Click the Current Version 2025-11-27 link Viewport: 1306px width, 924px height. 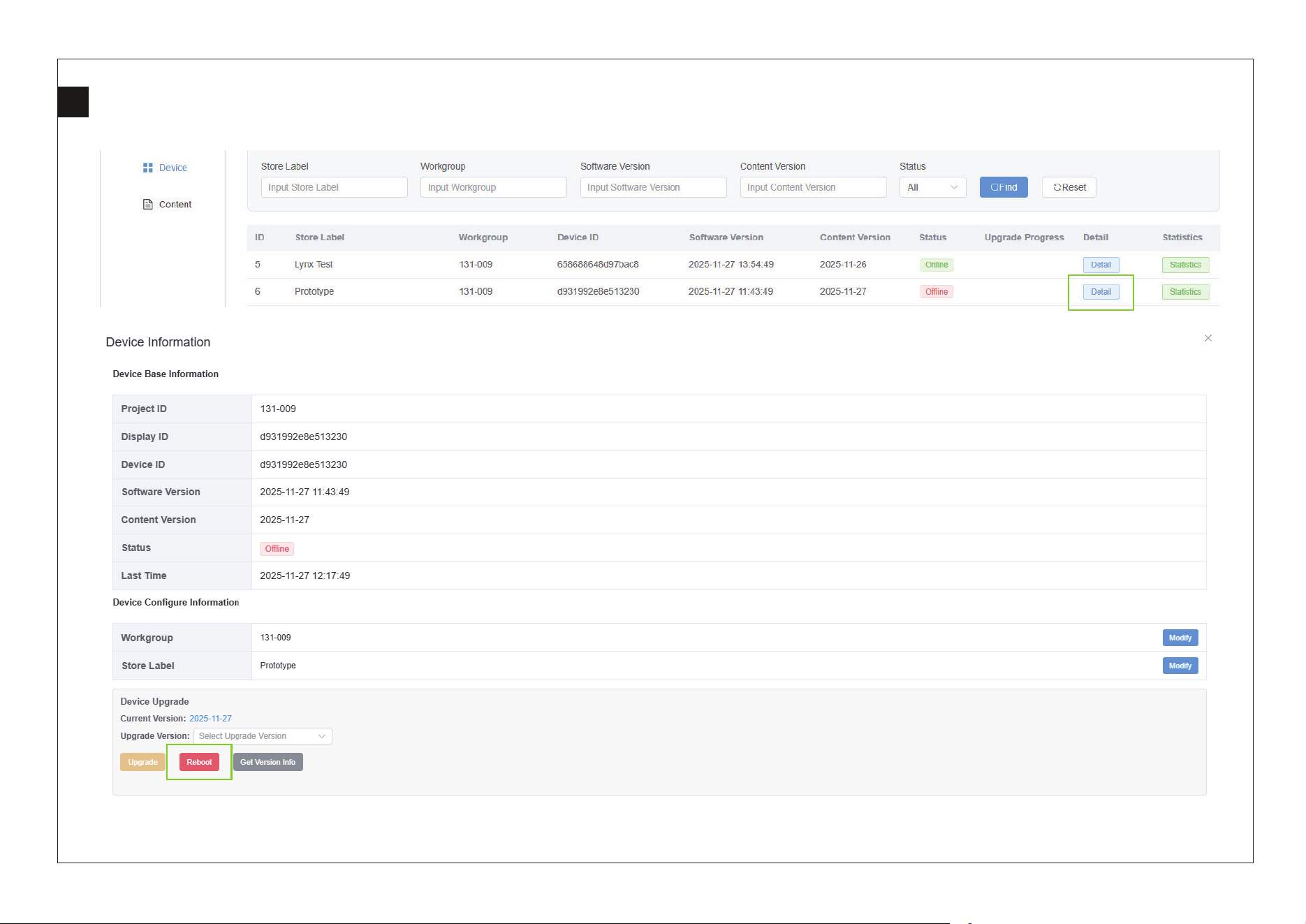pyautogui.click(x=210, y=718)
